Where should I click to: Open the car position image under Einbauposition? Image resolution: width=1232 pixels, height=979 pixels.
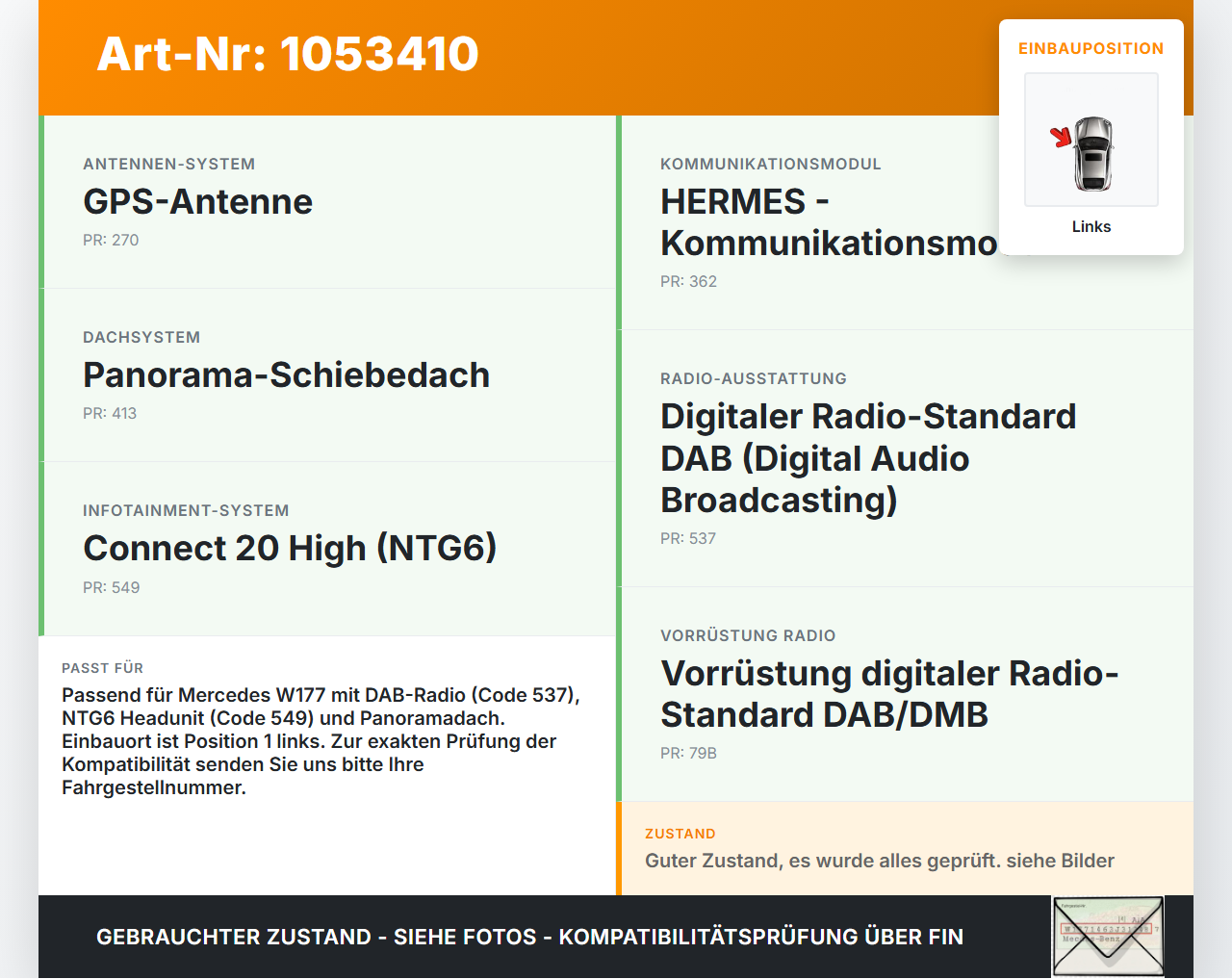(x=1091, y=140)
